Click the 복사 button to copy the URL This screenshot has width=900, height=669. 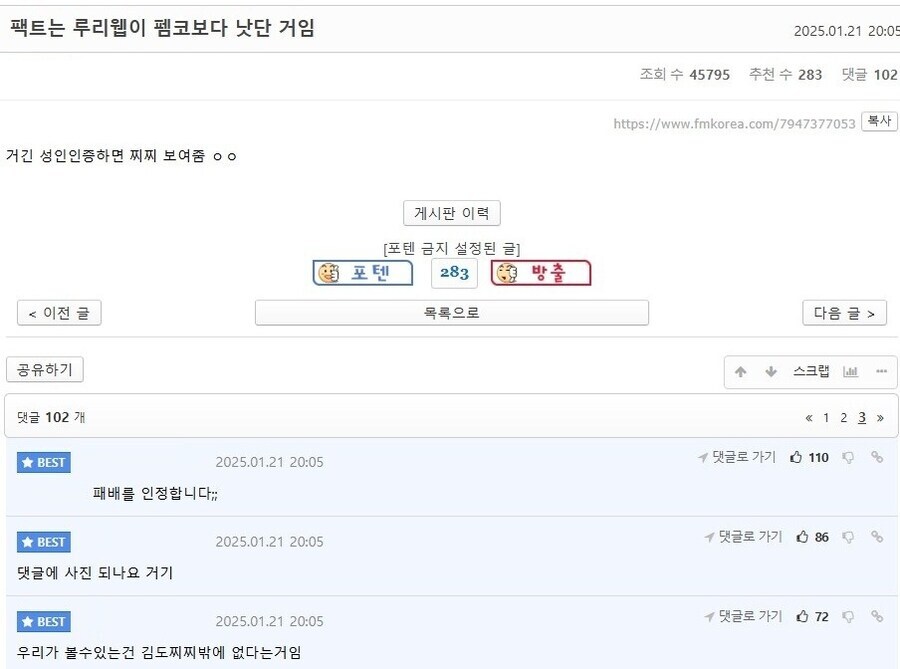[879, 121]
